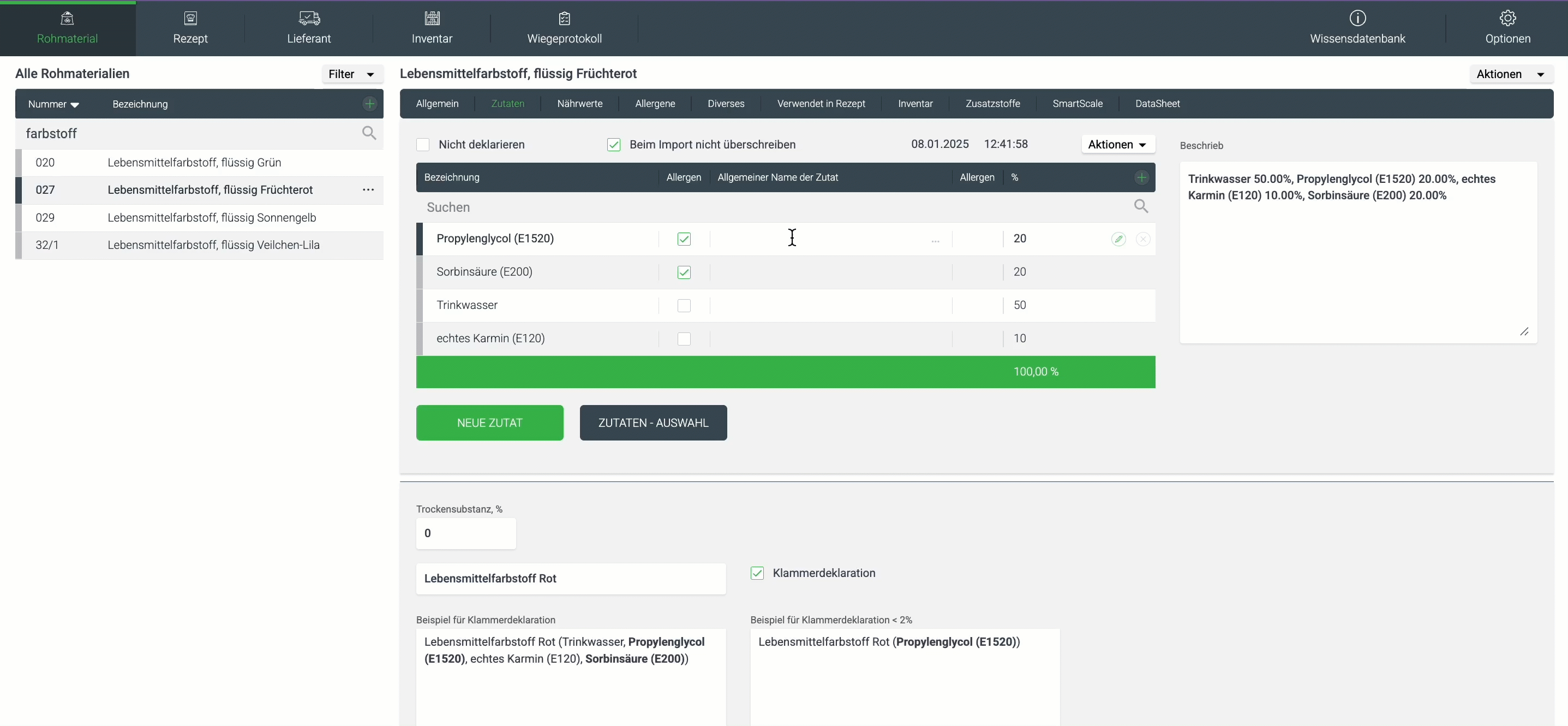Open Wiegeprotokoll clipboard icon

pyautogui.click(x=564, y=18)
